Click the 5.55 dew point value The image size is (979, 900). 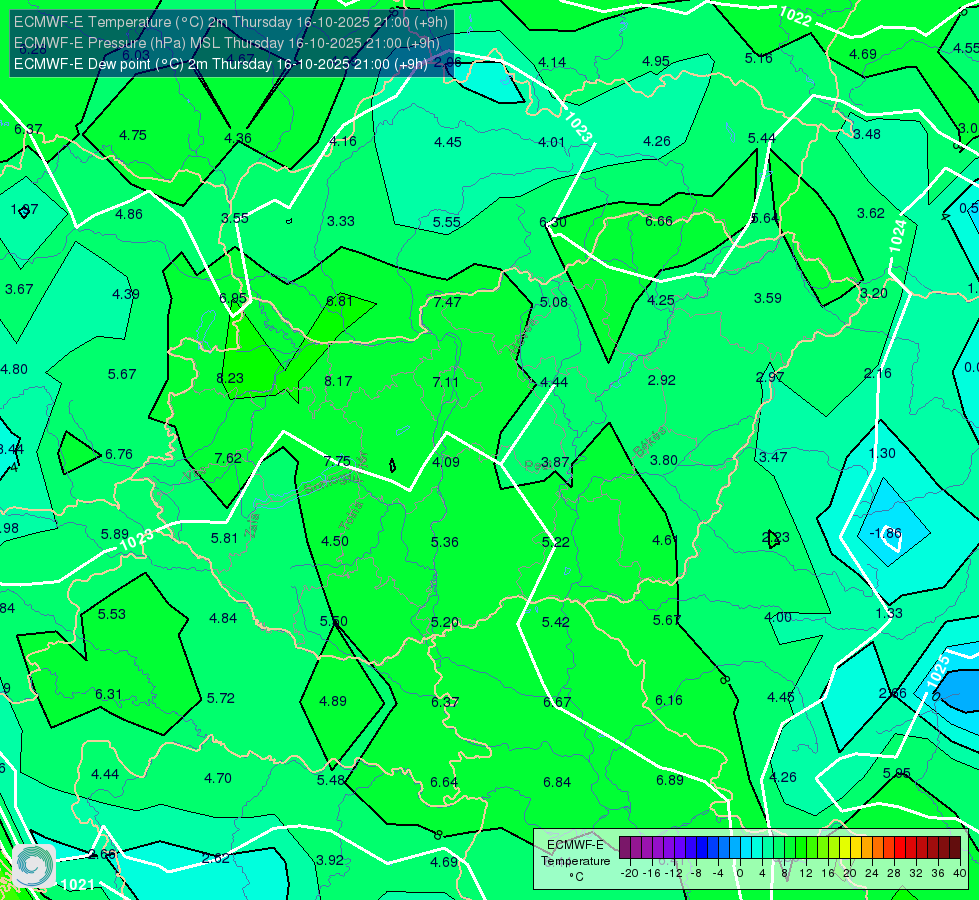447,222
